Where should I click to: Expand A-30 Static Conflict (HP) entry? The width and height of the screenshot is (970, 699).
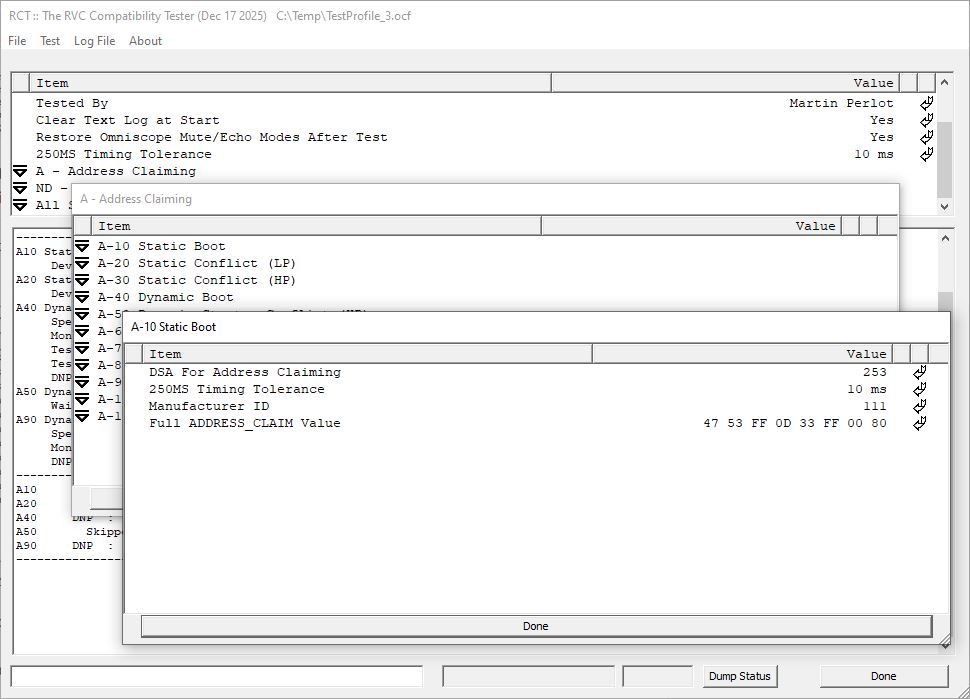(x=82, y=280)
